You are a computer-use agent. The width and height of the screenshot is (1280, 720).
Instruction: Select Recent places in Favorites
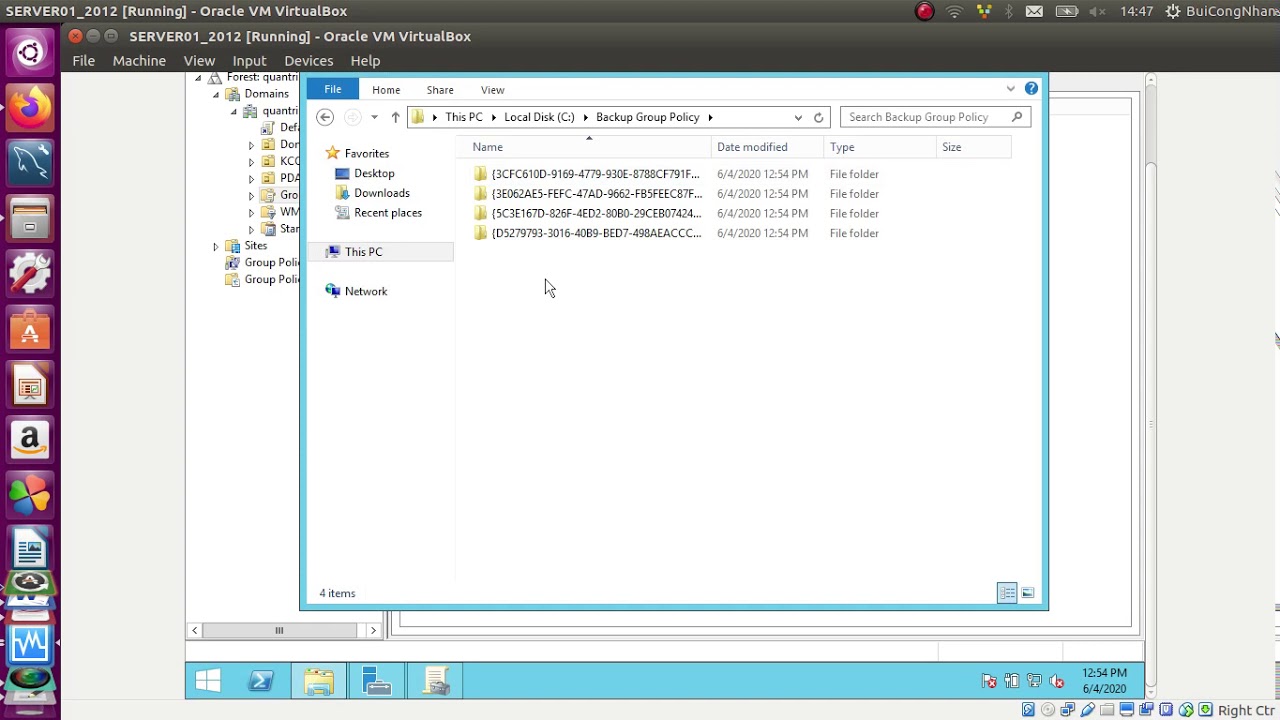(387, 213)
